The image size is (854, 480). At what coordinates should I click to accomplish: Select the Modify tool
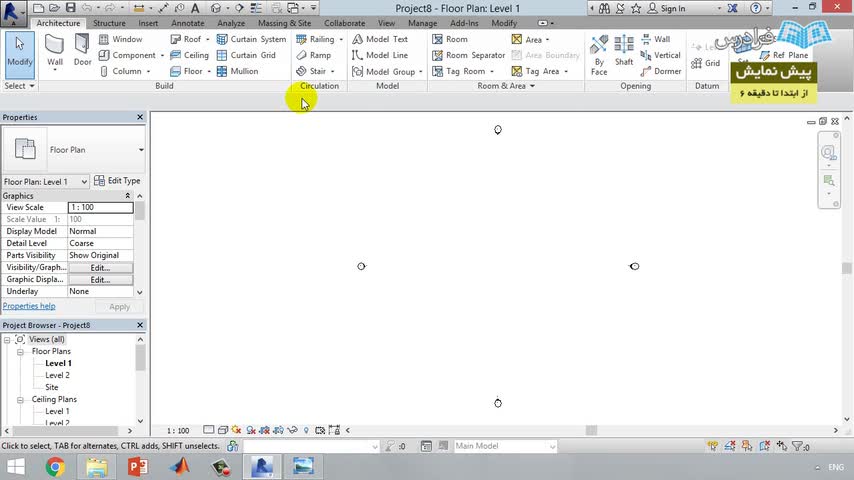tap(20, 55)
